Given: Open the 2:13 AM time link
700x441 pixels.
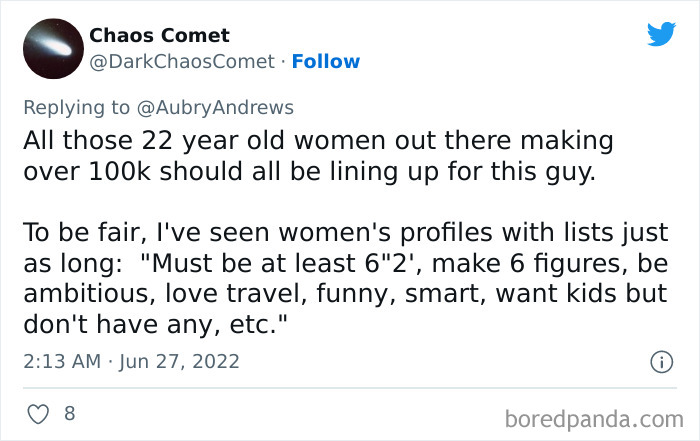Looking at the screenshot, I should point(61,361).
